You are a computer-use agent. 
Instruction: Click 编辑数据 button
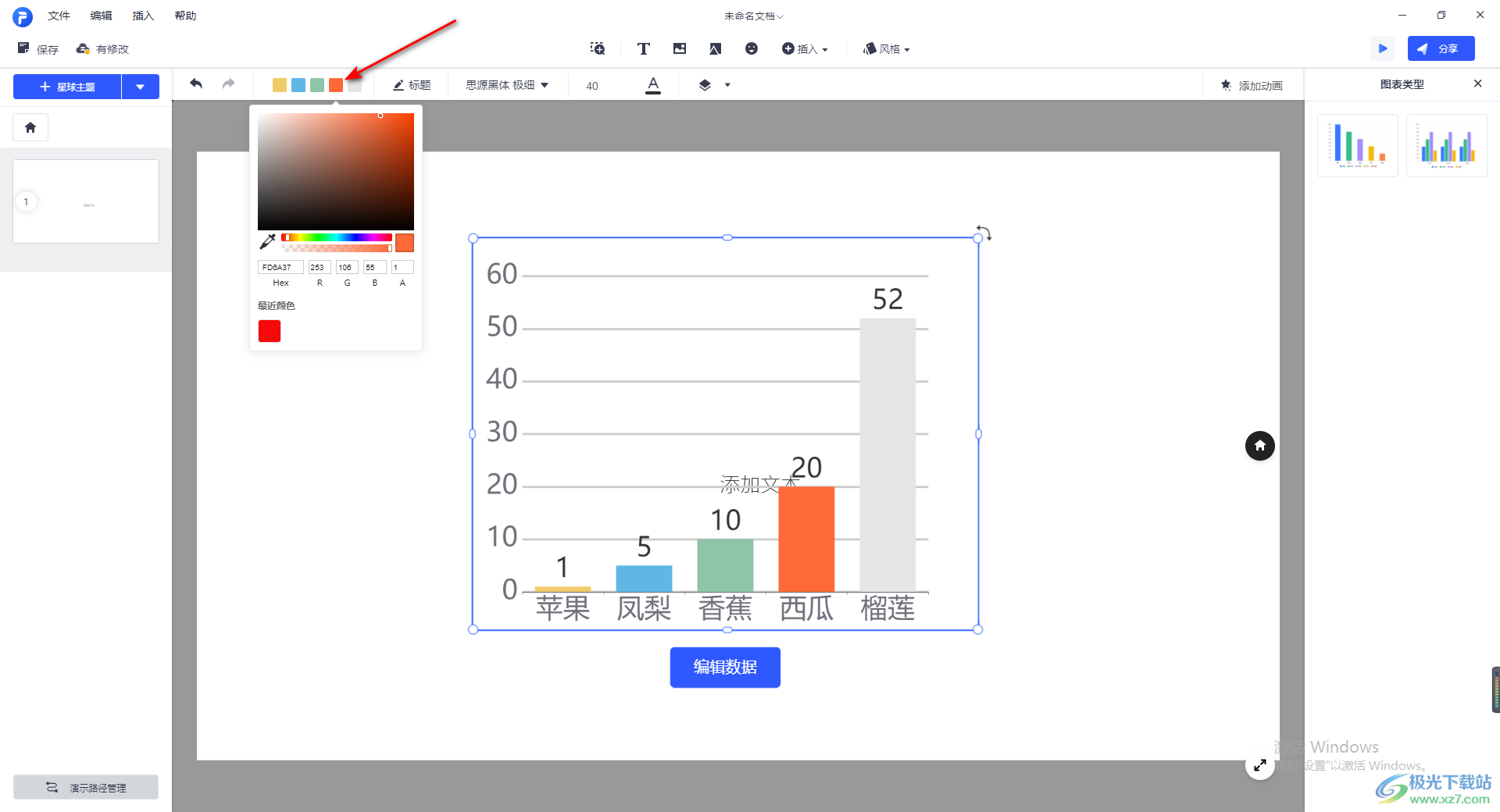[725, 667]
